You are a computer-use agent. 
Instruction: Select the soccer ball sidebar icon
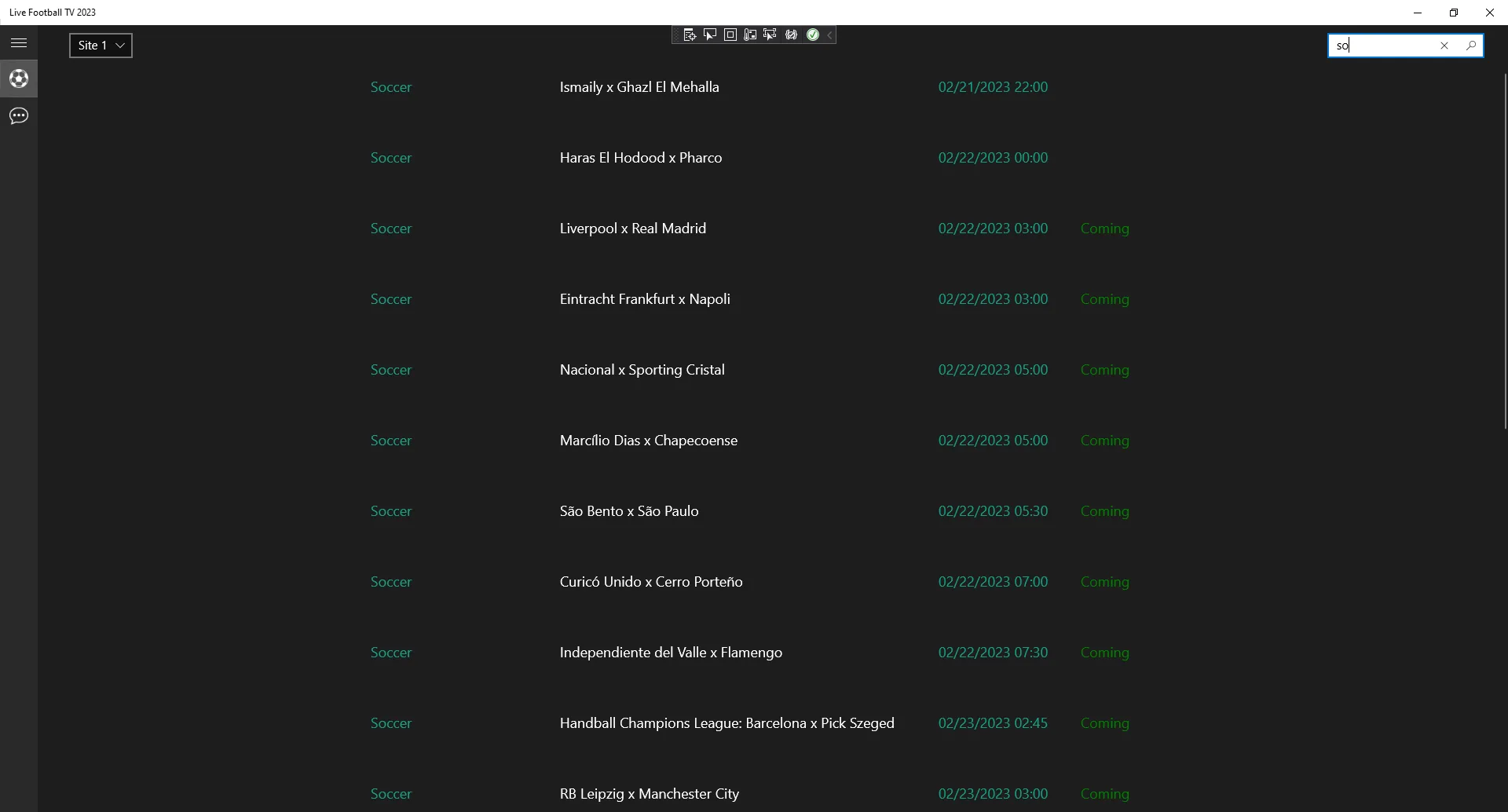[x=19, y=79]
